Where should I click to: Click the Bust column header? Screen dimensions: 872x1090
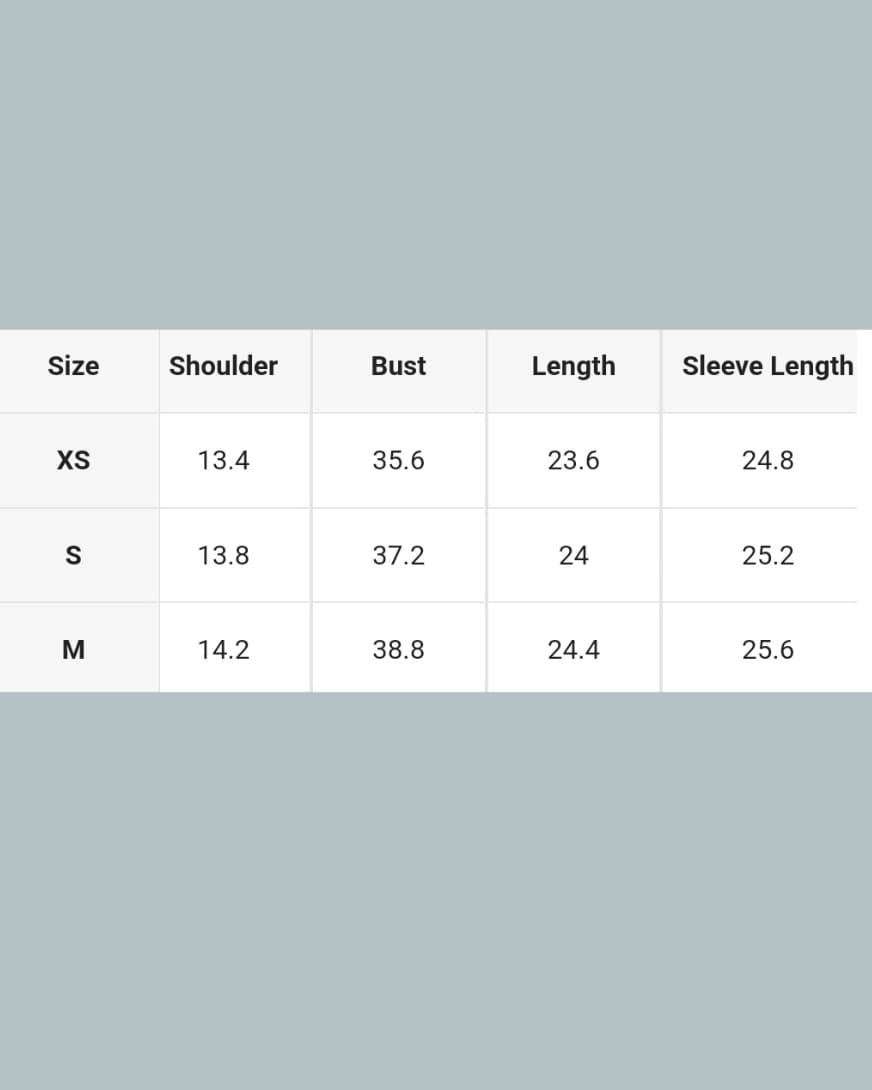pos(398,366)
